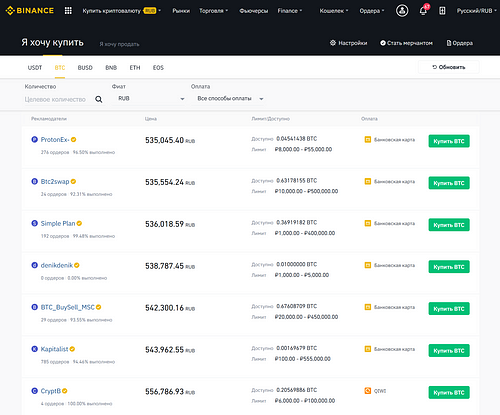
Task: Click BTC_BuySell_MSC avatar icon
Action: coord(34,307)
